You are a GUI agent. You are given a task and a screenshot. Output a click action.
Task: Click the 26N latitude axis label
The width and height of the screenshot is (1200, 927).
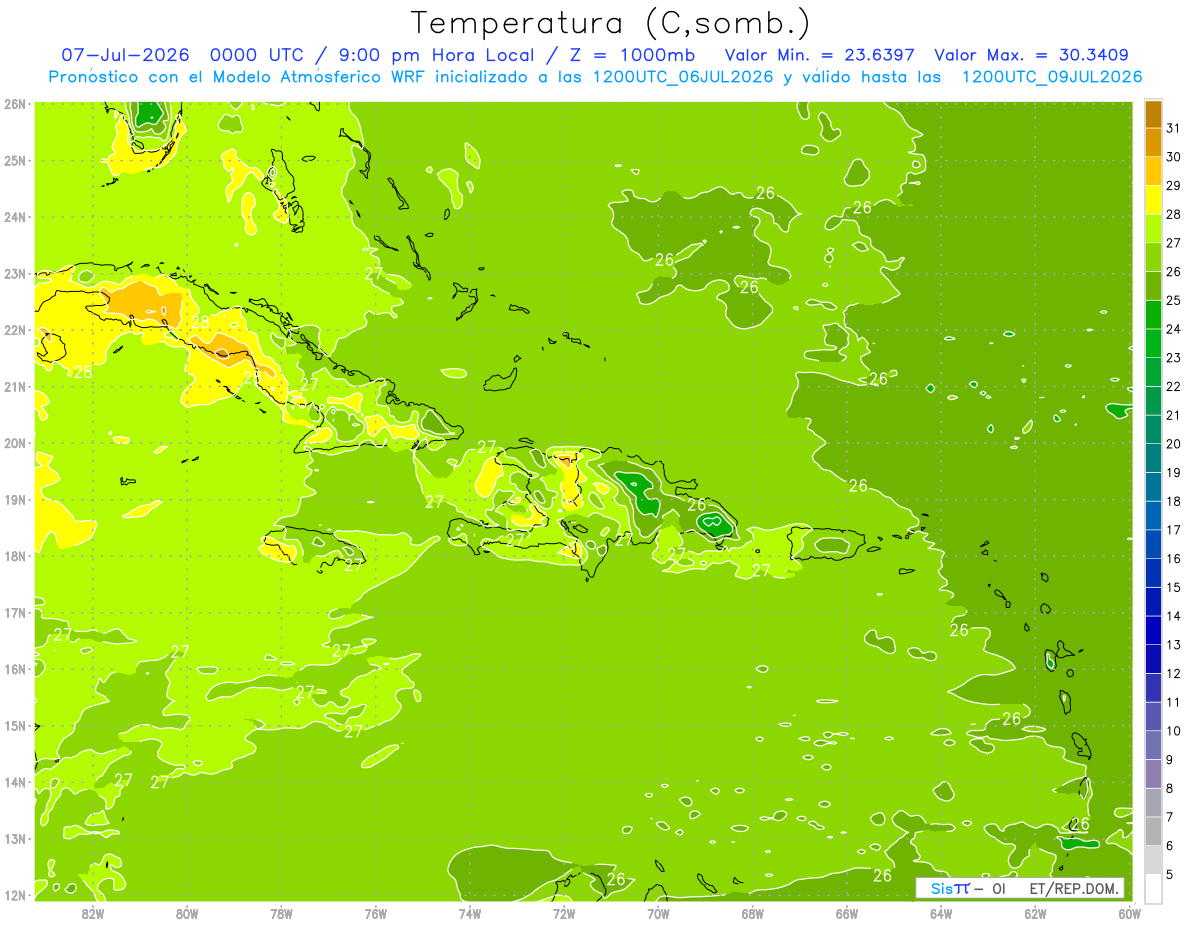14,104
